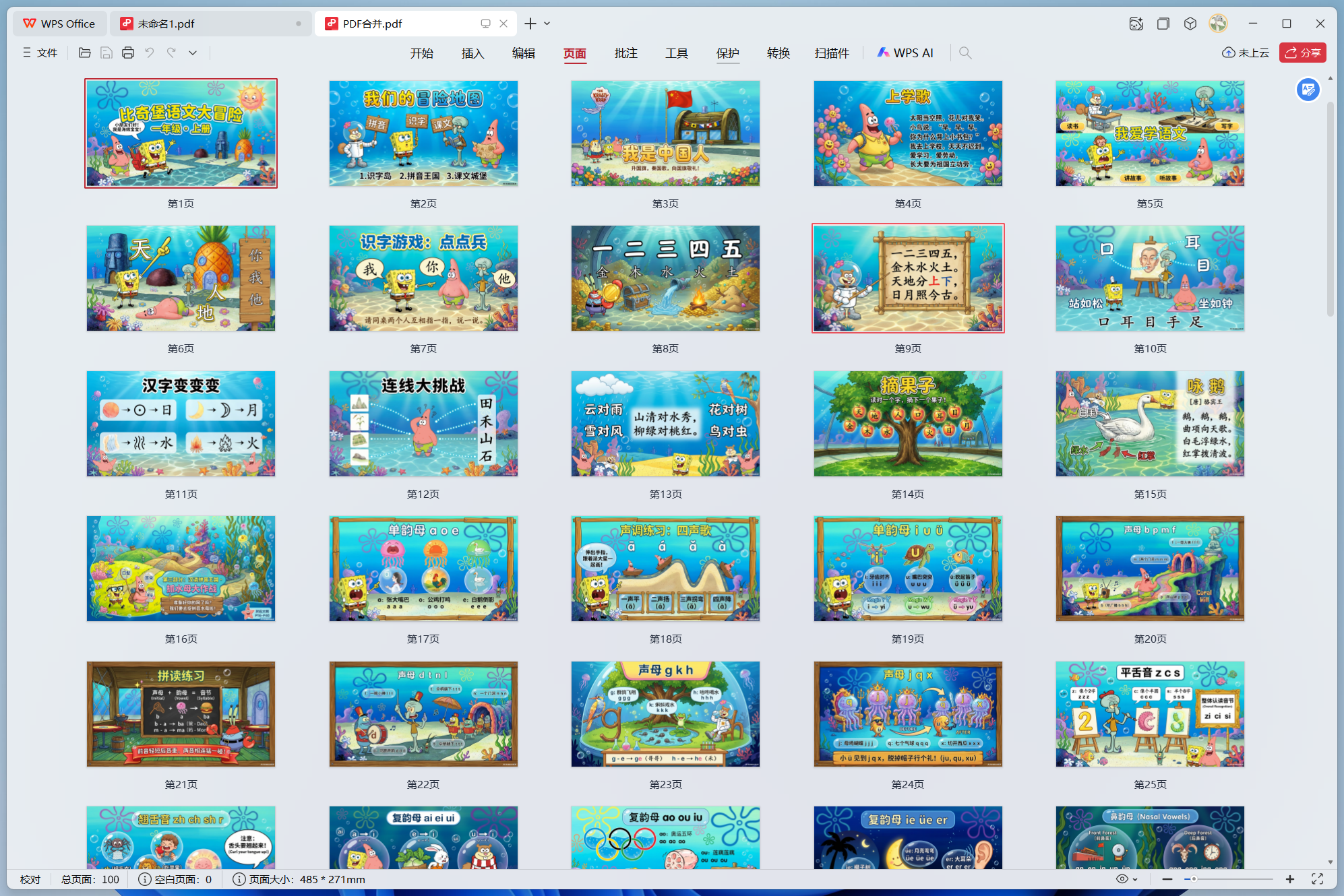This screenshot has height=896, width=1344.
Task: Select the 第14页 摘果子 page thumbnail
Action: (907, 424)
